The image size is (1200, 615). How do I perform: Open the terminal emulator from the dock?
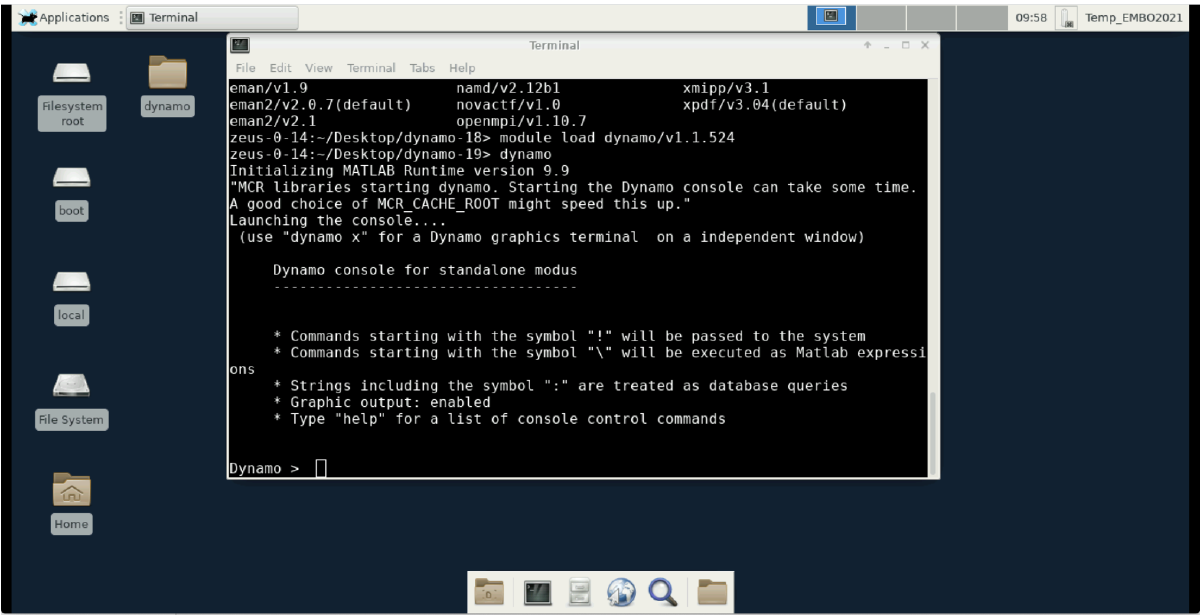(x=538, y=592)
